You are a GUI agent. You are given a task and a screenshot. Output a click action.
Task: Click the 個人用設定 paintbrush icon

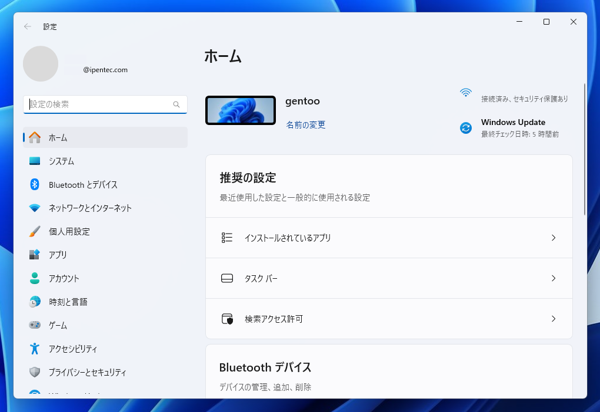[35, 231]
